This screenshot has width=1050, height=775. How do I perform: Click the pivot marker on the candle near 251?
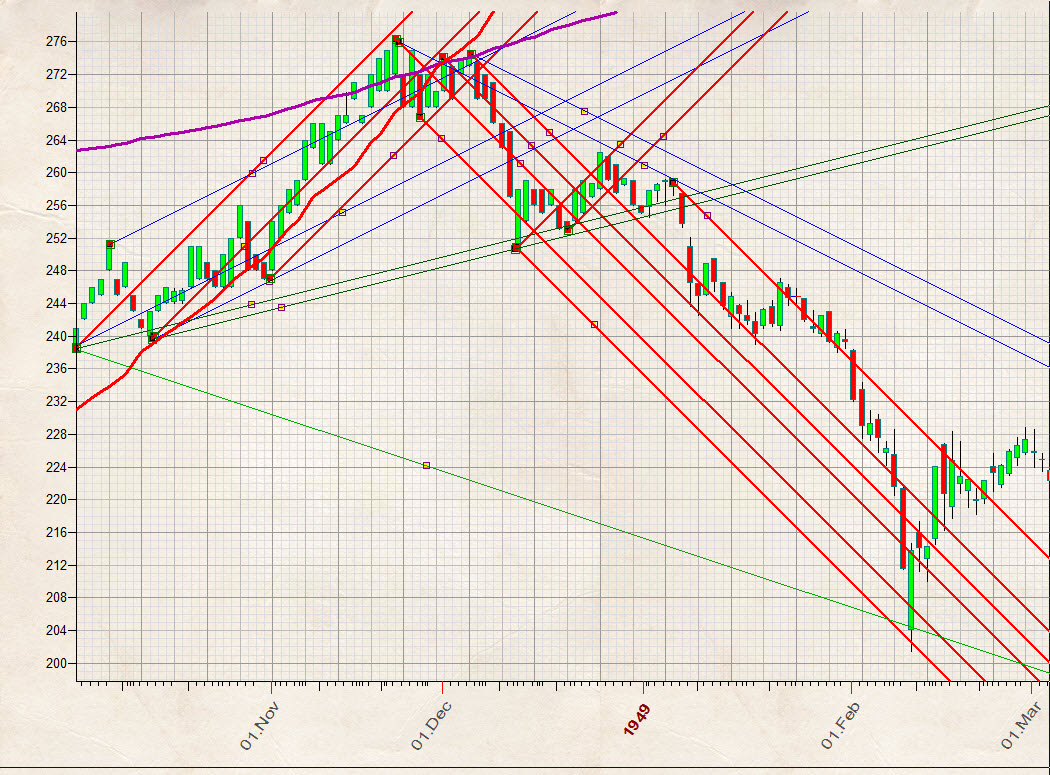pyautogui.click(x=111, y=244)
